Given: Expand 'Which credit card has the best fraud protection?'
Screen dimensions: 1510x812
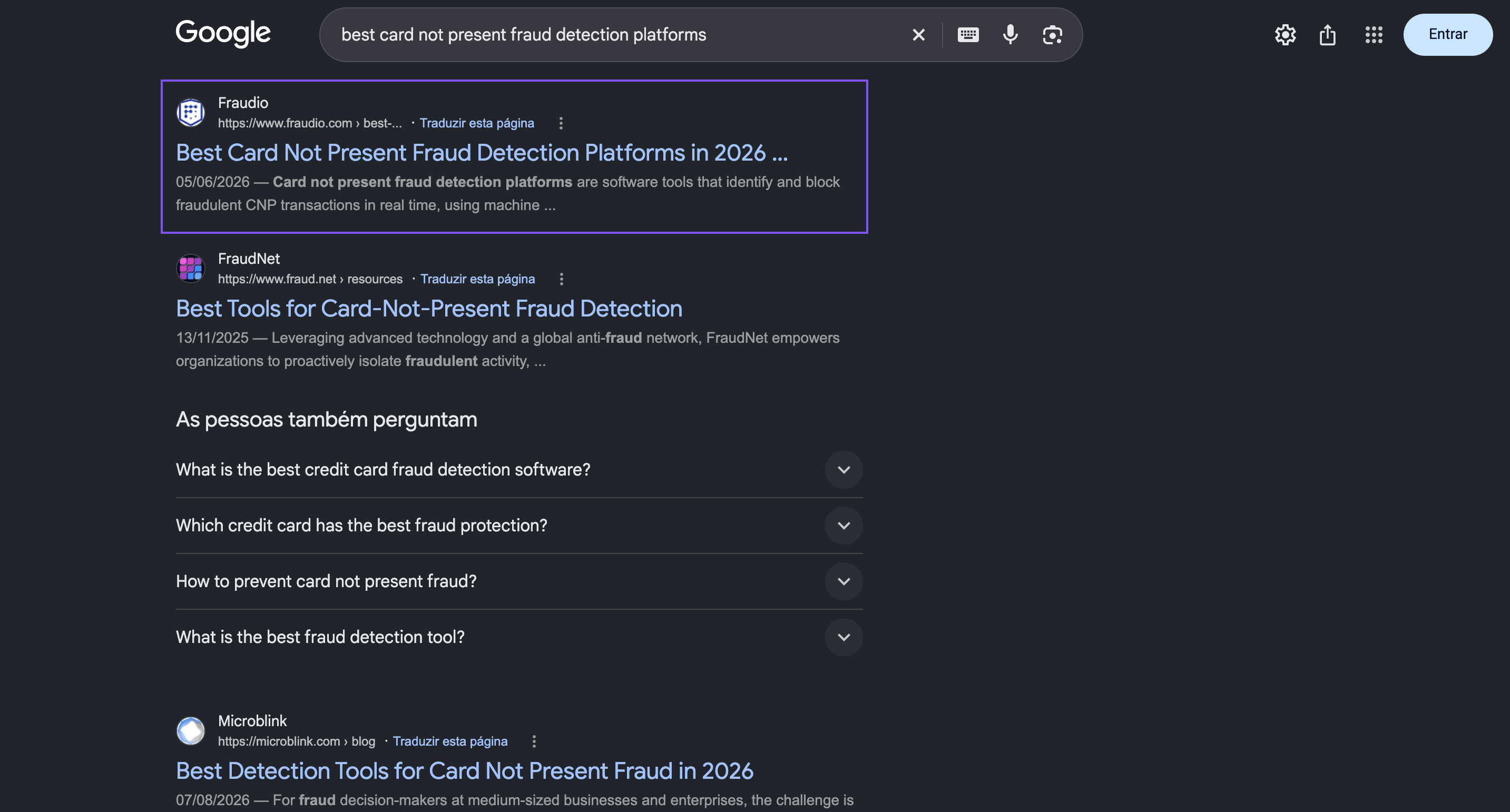Looking at the screenshot, I should coord(519,526).
